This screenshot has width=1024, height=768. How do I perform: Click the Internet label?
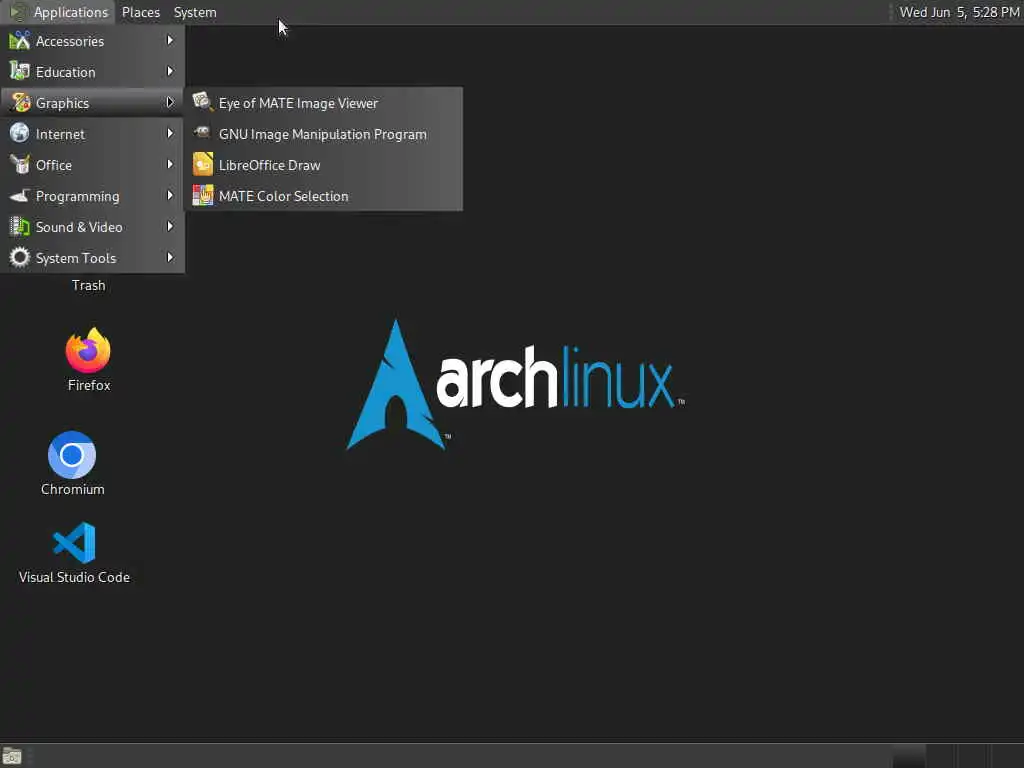[60, 134]
